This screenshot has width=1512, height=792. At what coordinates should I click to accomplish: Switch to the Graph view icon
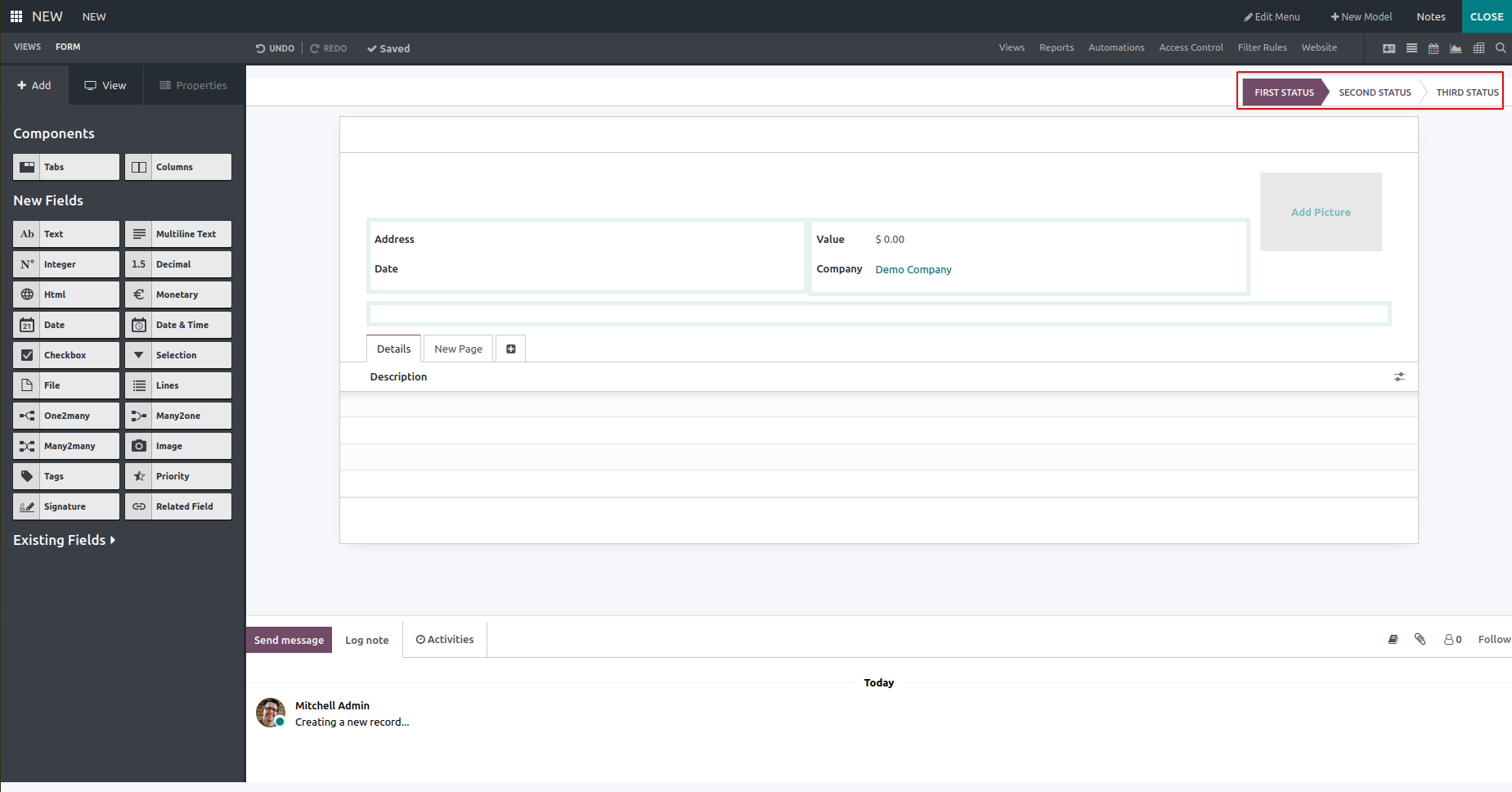click(1456, 48)
